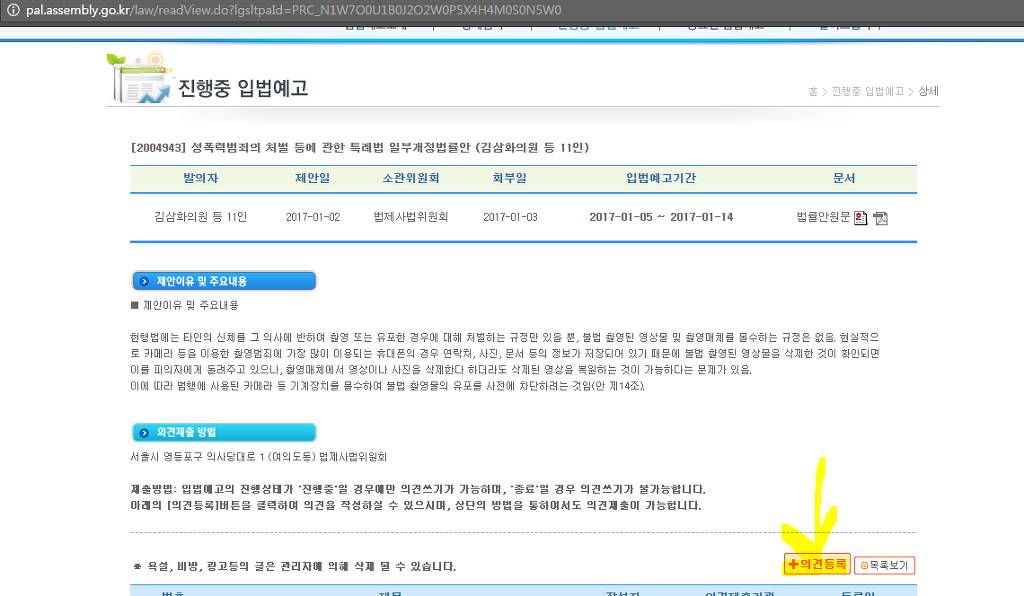Click the browser URL address field
The width and height of the screenshot is (1024, 596).
coord(300,13)
